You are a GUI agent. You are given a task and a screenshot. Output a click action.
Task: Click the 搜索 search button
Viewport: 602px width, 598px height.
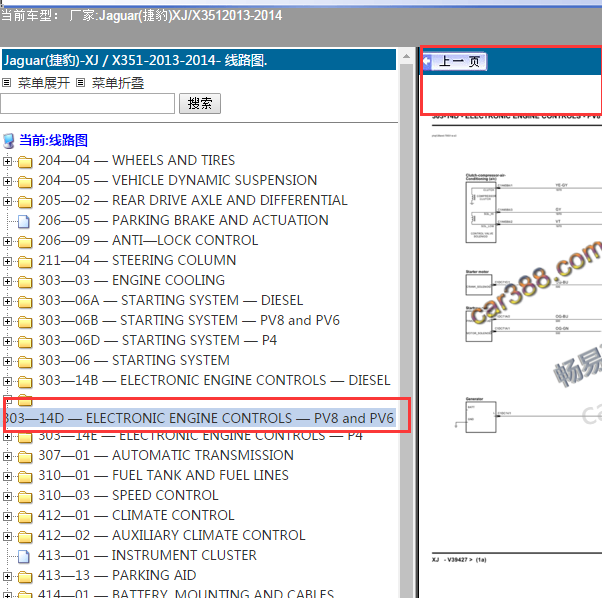click(x=200, y=103)
